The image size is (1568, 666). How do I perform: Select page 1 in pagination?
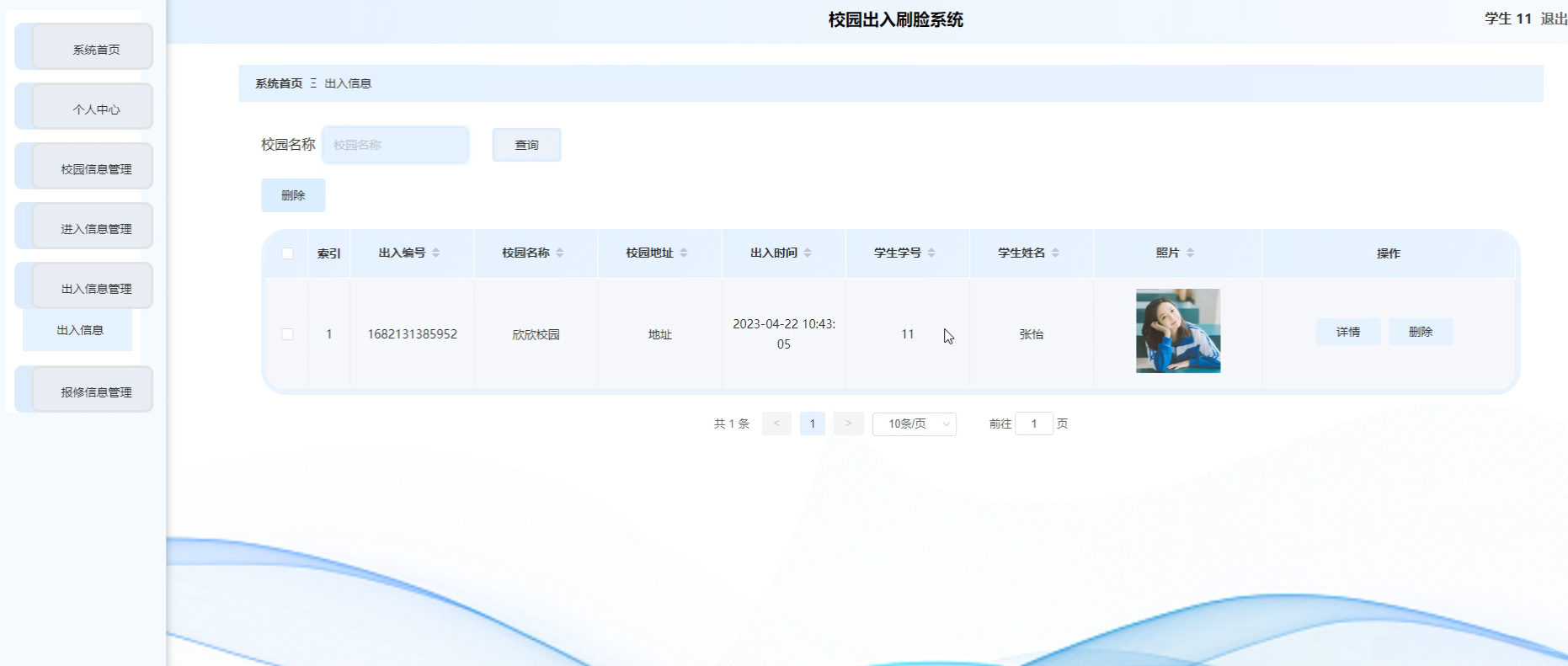(813, 424)
